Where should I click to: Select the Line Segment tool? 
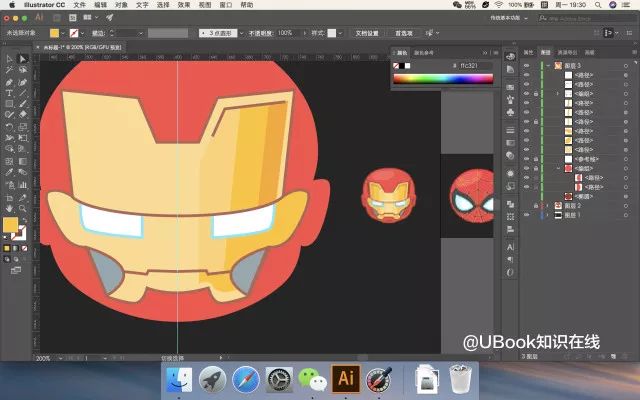pyautogui.click(x=23, y=93)
